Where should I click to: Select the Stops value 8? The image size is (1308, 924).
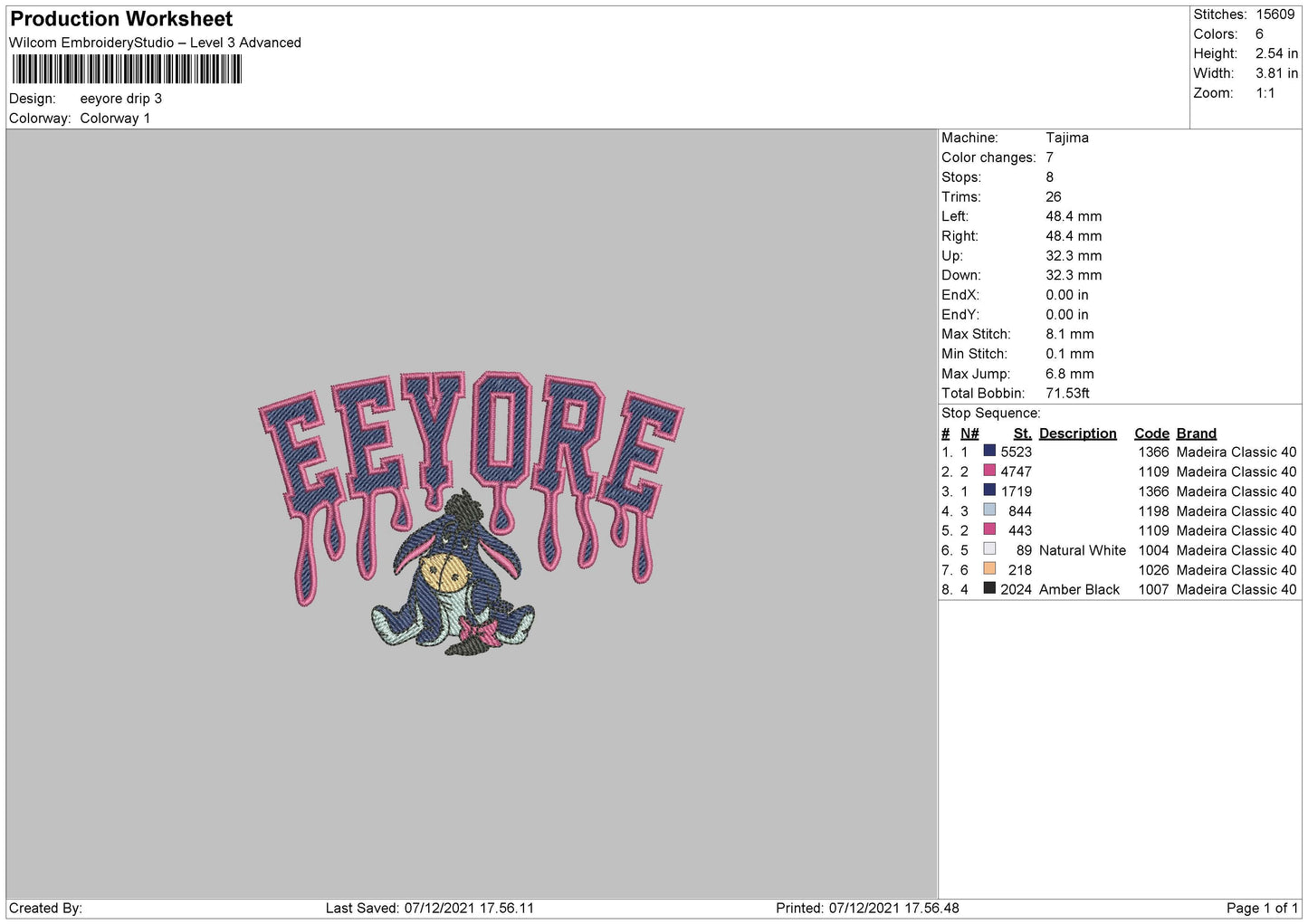pyautogui.click(x=1050, y=177)
